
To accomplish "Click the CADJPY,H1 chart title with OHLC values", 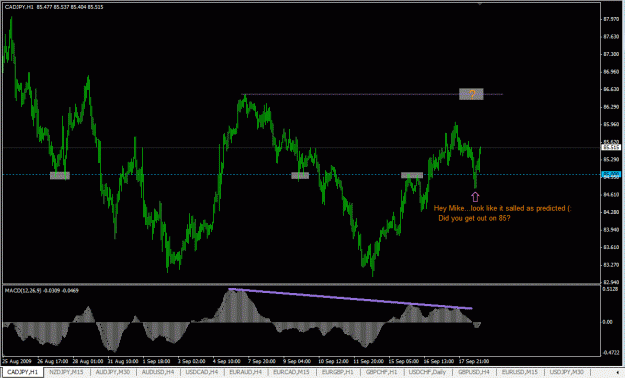I will tap(54, 7).
